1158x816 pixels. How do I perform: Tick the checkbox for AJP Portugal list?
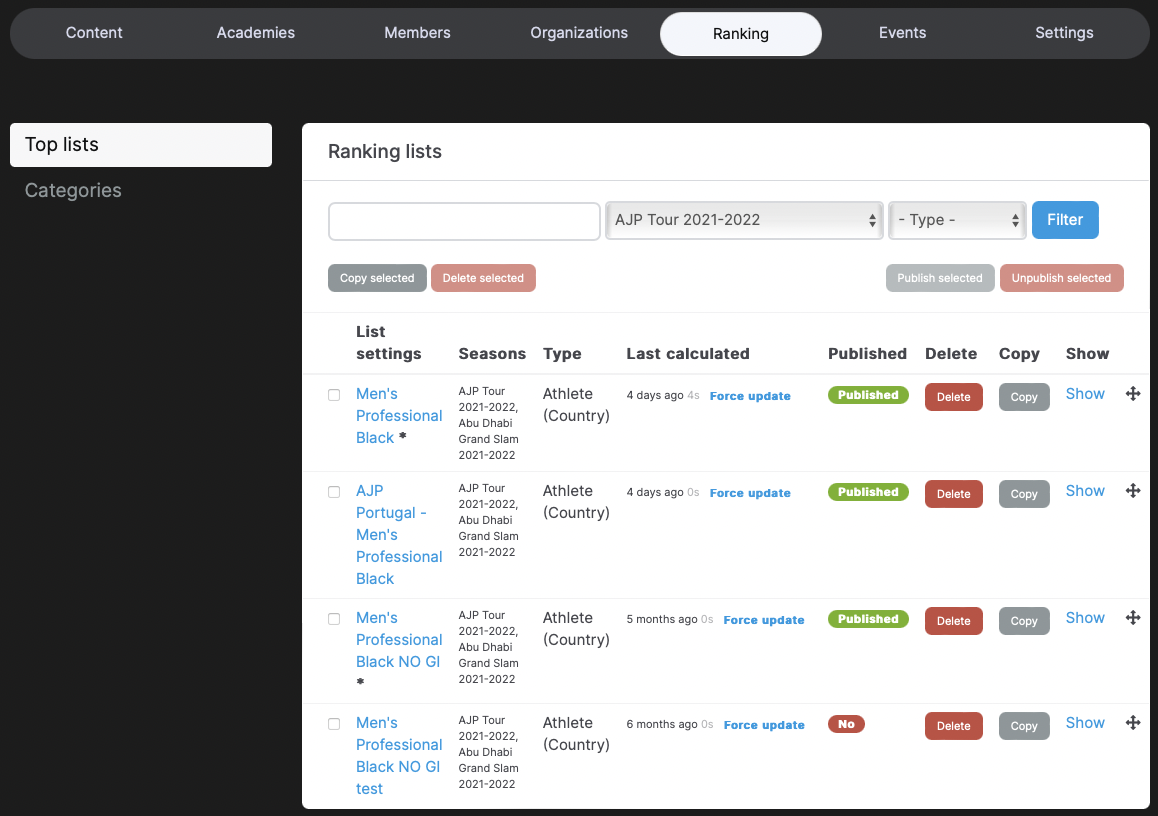click(334, 492)
